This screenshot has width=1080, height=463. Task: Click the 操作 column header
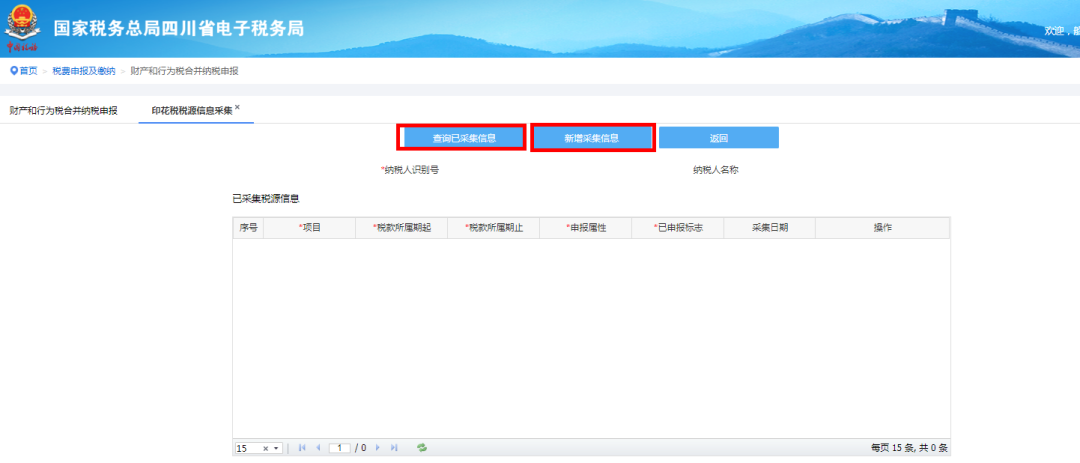point(882,228)
